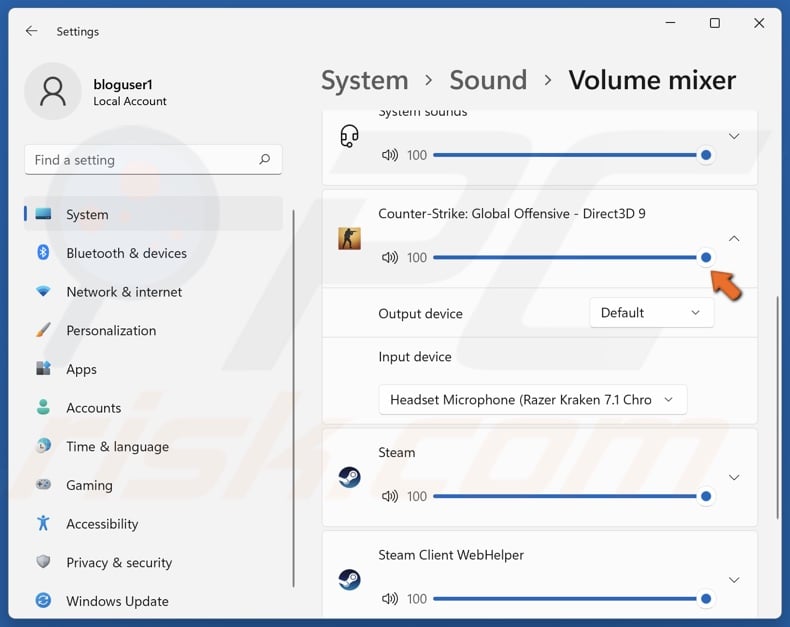Mute System sounds via speaker icon
Image resolution: width=790 pixels, height=627 pixels.
point(389,155)
